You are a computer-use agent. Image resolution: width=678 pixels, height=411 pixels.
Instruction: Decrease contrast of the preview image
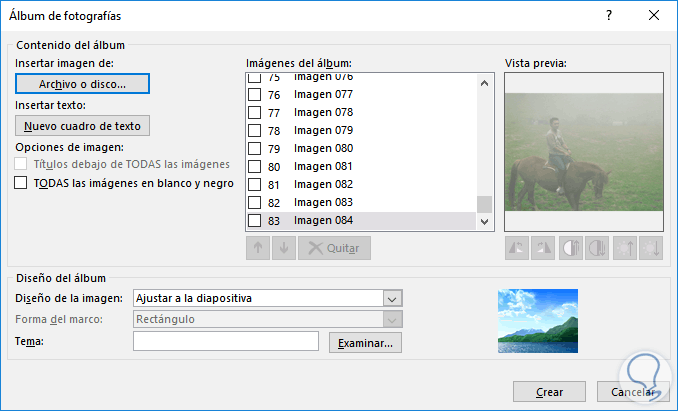tap(597, 248)
